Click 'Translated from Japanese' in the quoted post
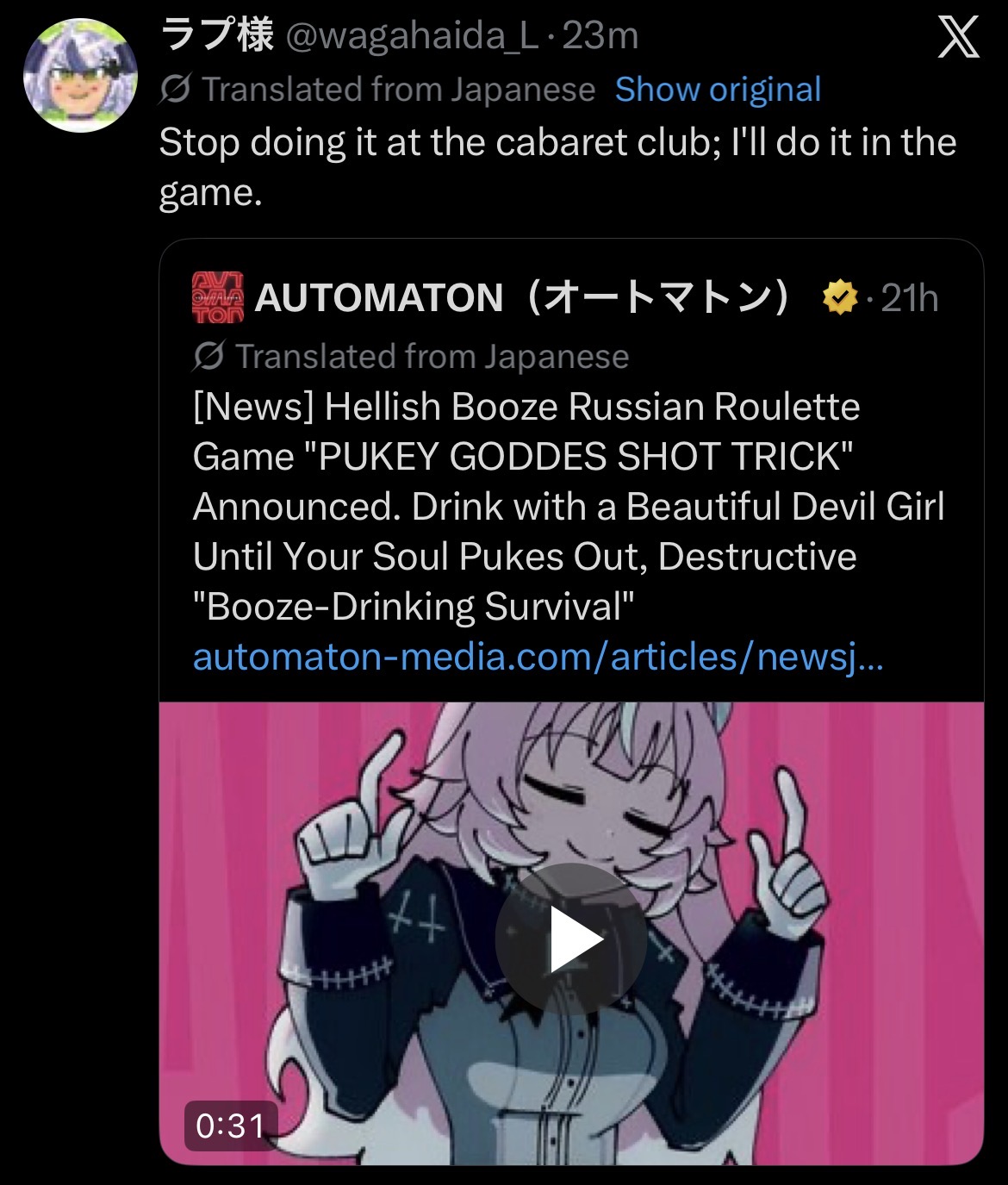Screen dimensions: 1008x1185 432,357
